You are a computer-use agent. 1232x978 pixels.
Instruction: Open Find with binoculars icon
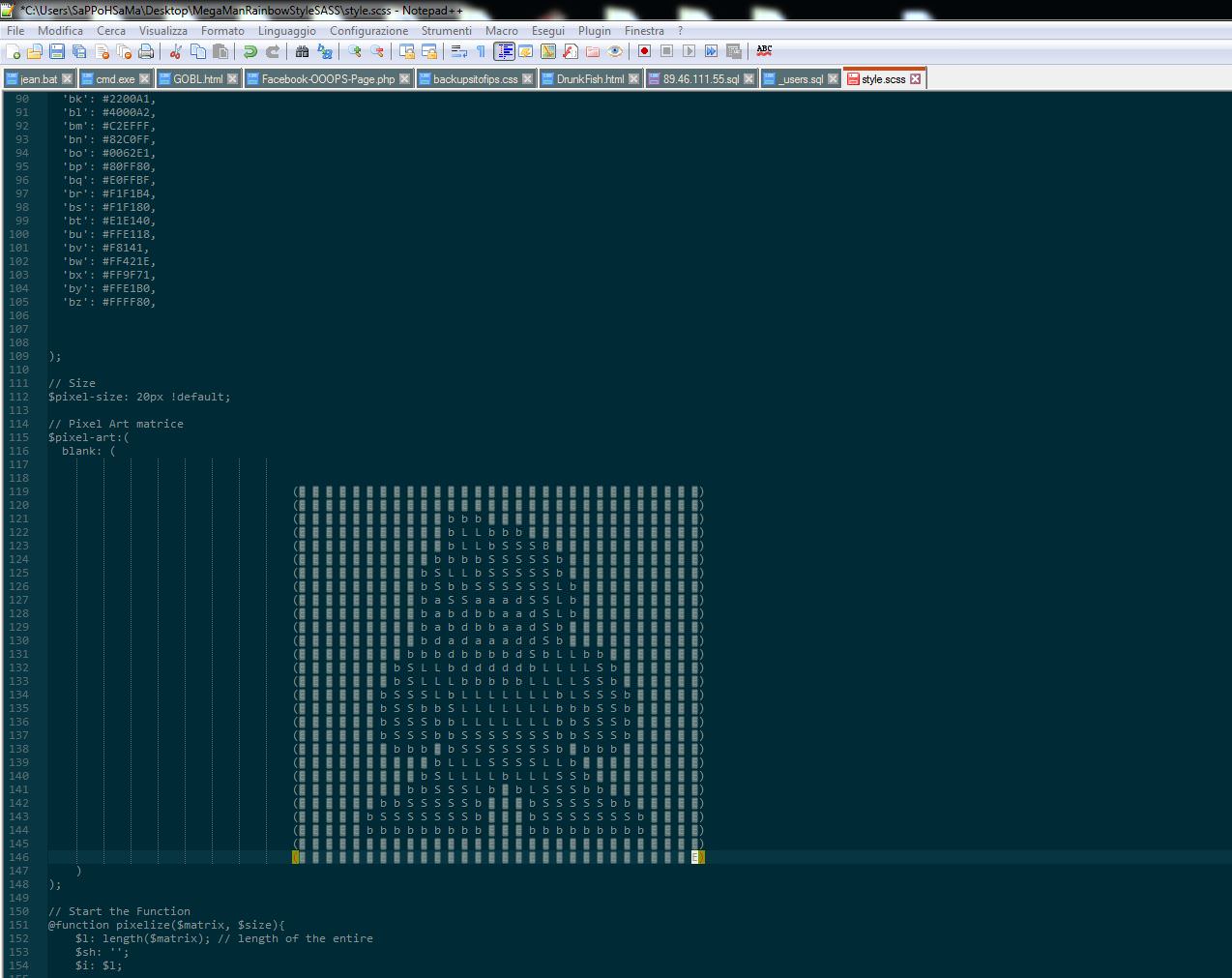pyautogui.click(x=303, y=51)
